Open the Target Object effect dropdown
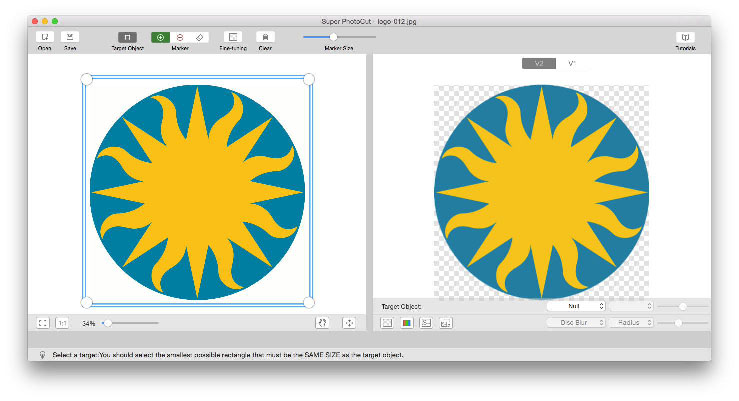This screenshot has width=739, height=401. [576, 306]
